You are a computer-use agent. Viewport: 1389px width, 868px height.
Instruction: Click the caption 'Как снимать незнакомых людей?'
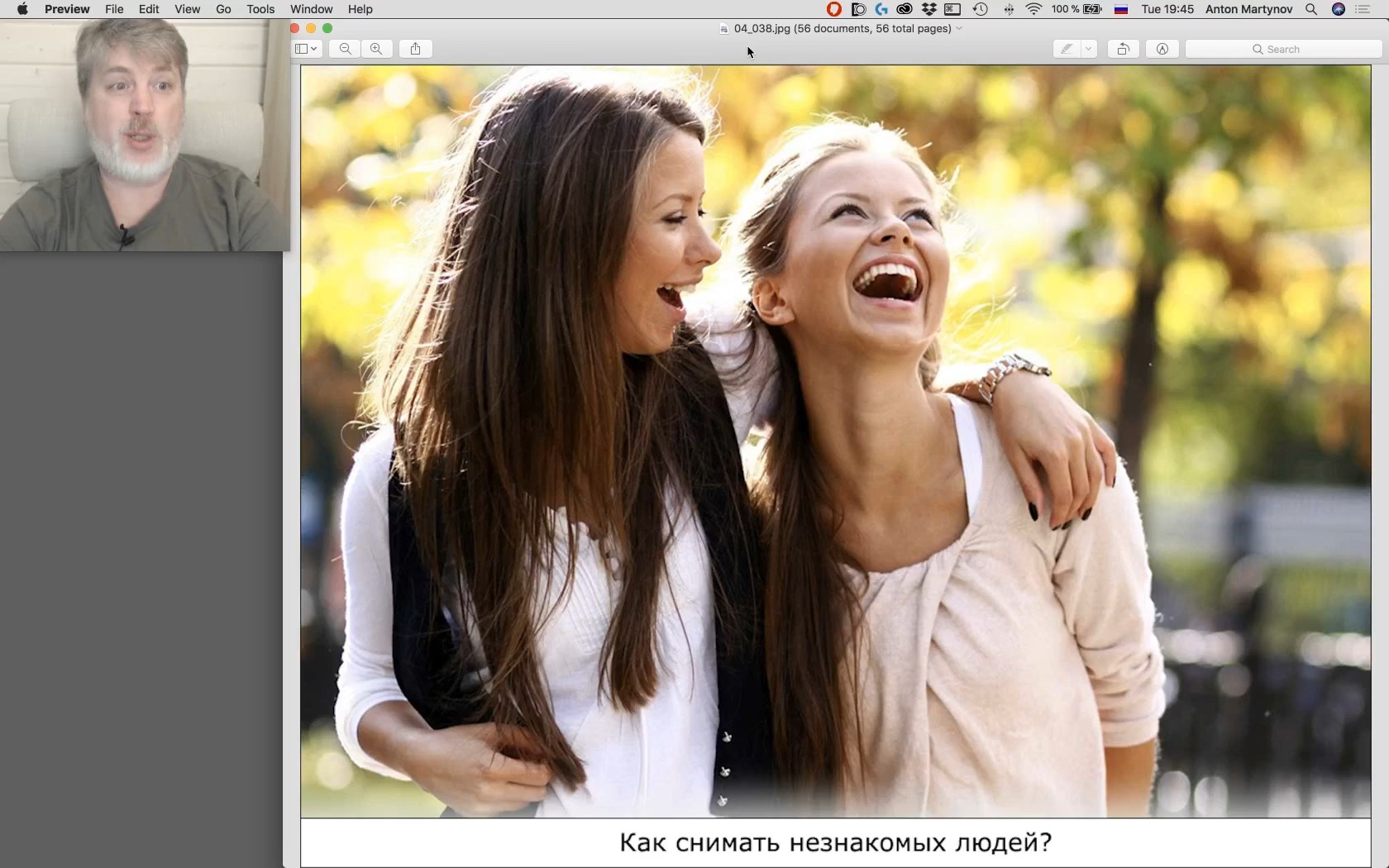tap(835, 842)
